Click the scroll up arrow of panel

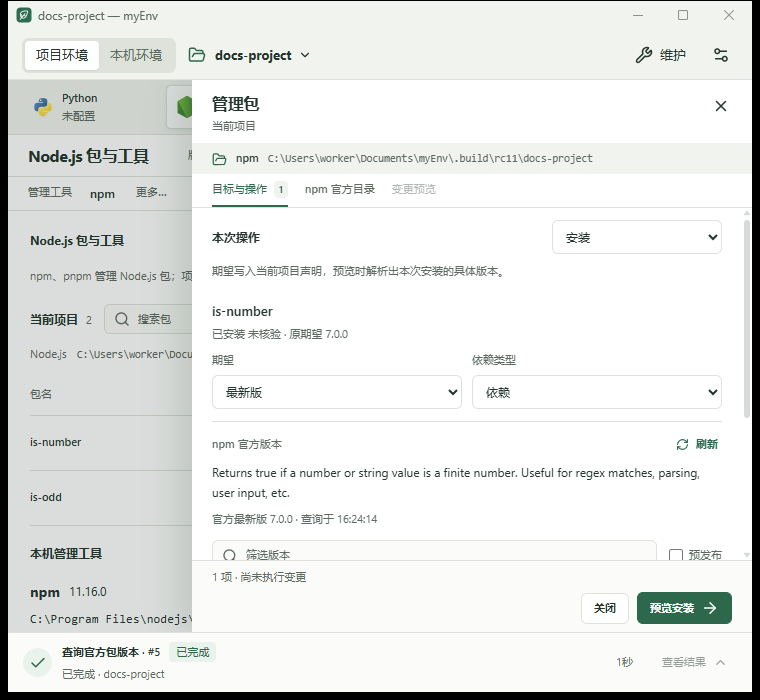point(747,213)
